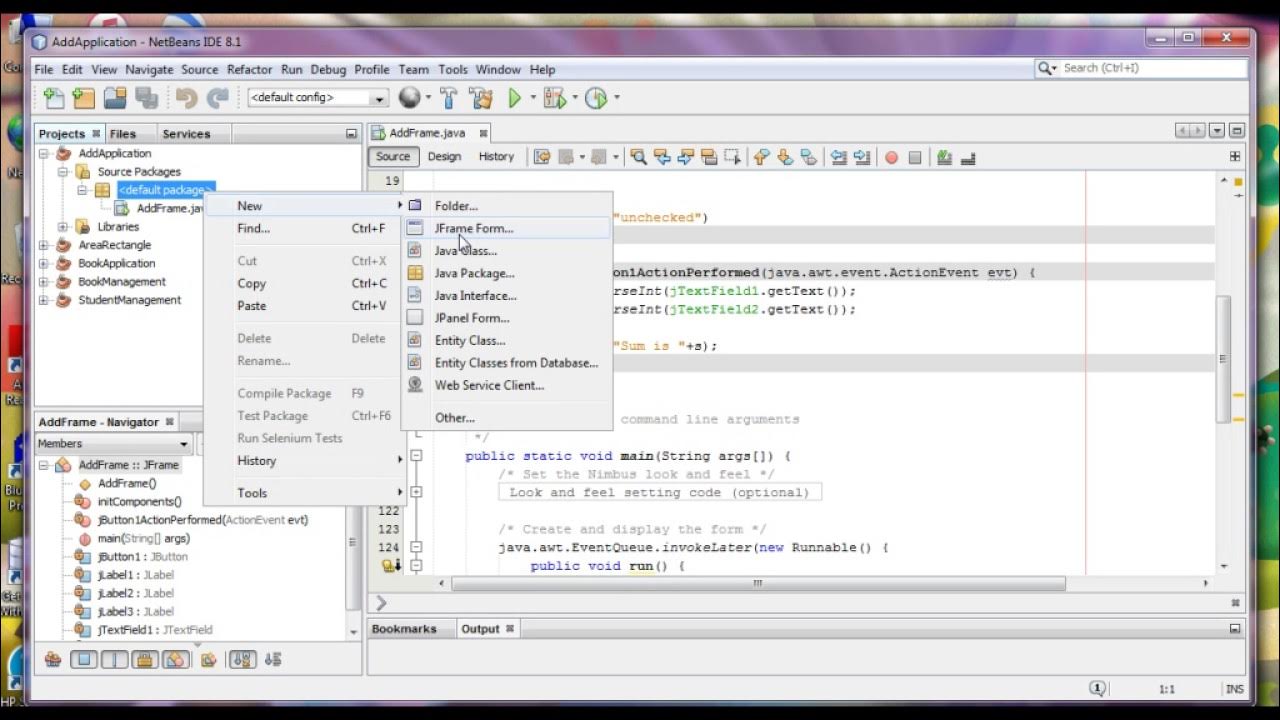Toggle Show Fields filter in Navigator
The image size is (1280, 720).
point(84,659)
